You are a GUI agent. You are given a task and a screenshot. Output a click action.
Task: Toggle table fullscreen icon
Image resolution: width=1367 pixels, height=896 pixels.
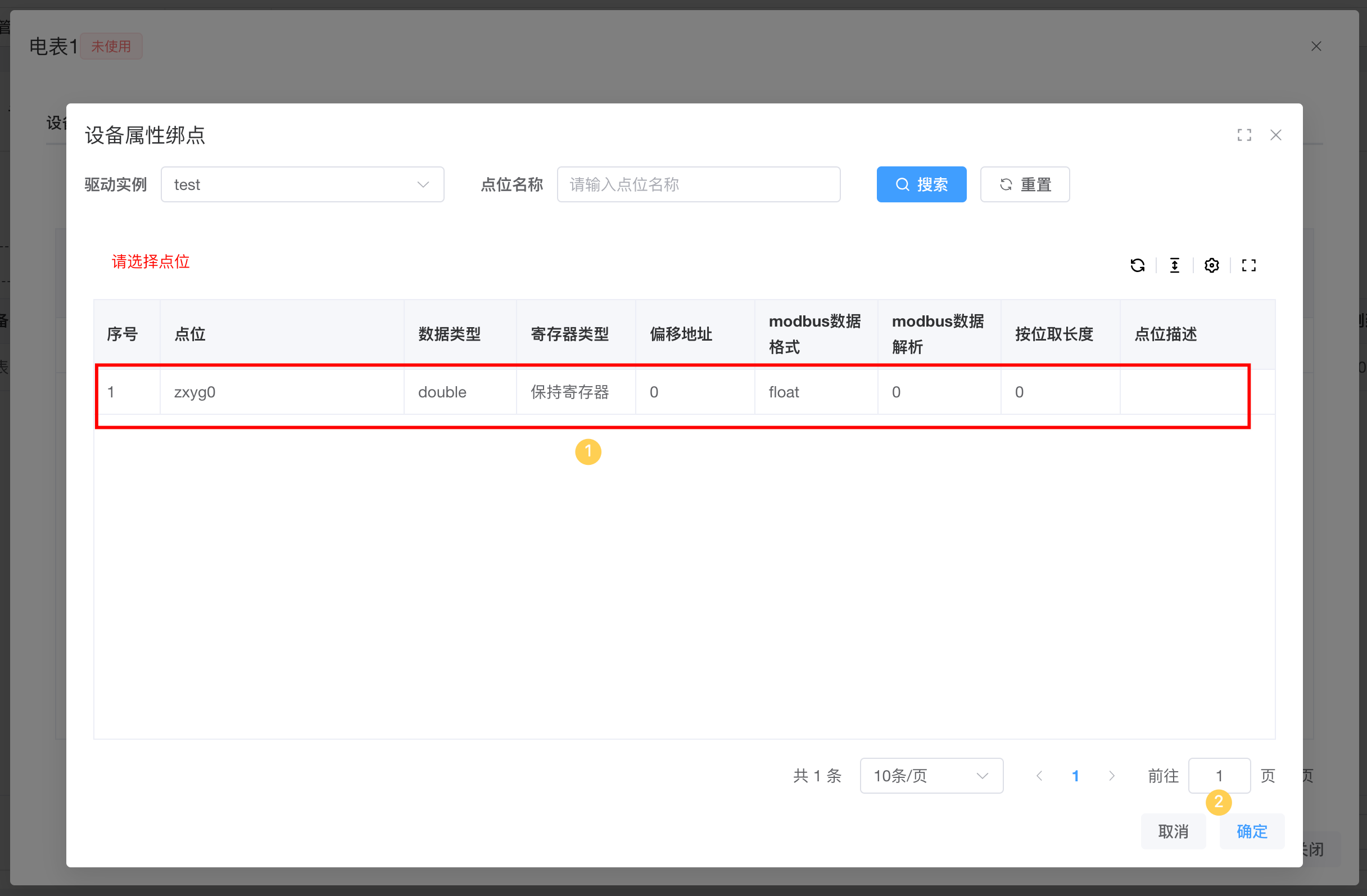click(x=1248, y=265)
